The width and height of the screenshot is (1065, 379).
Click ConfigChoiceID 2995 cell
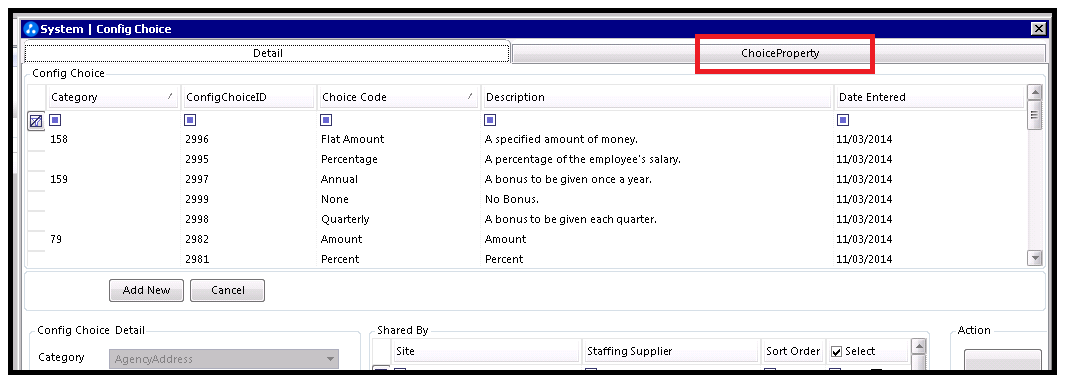point(197,159)
